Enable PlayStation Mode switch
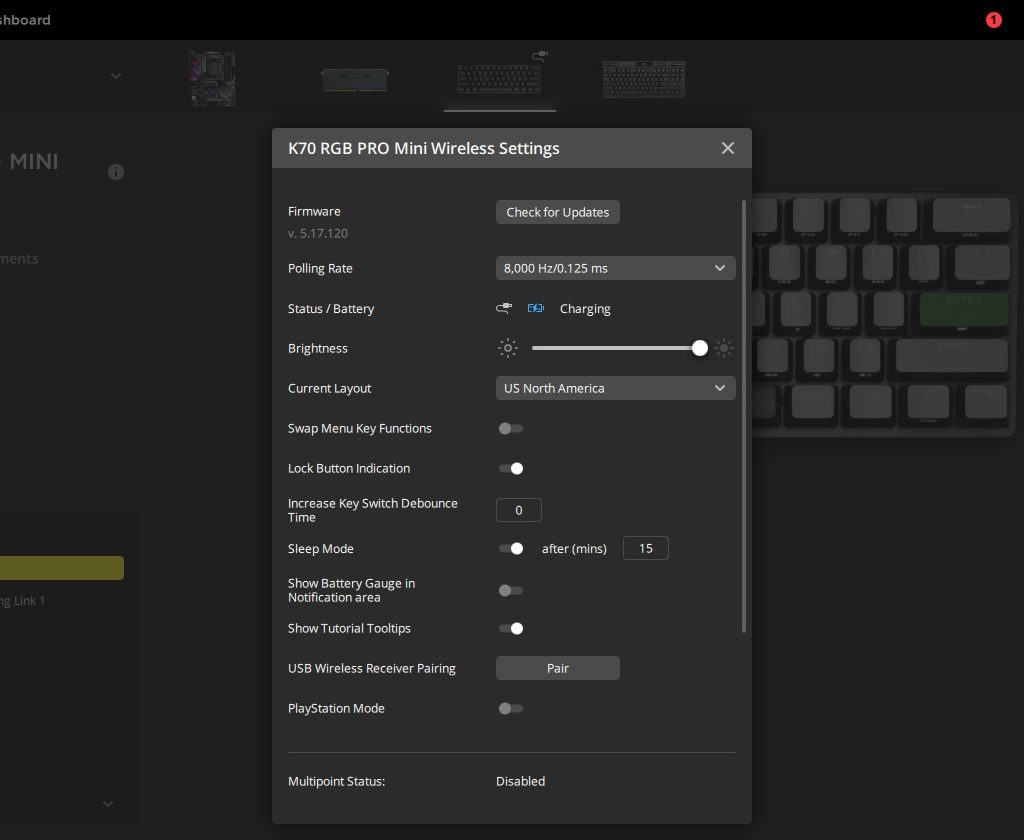The image size is (1024, 840). (511, 708)
